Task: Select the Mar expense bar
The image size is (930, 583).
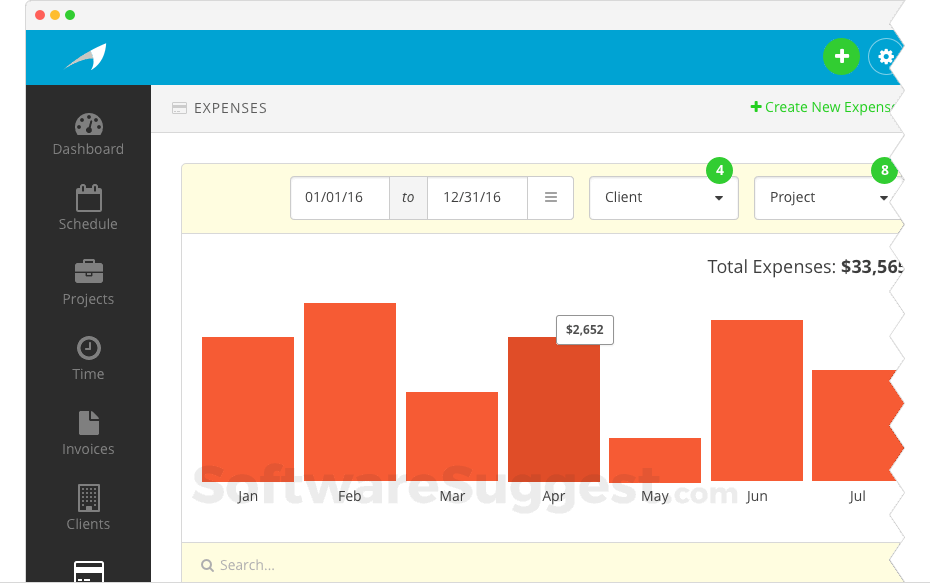Action: coord(452,437)
